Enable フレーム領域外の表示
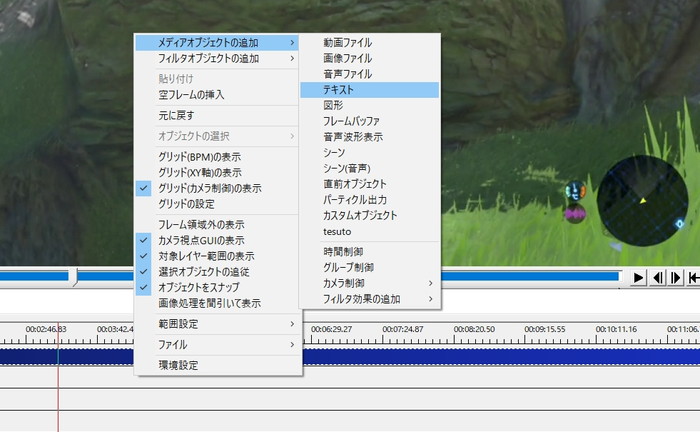700x432 pixels. tap(217, 224)
